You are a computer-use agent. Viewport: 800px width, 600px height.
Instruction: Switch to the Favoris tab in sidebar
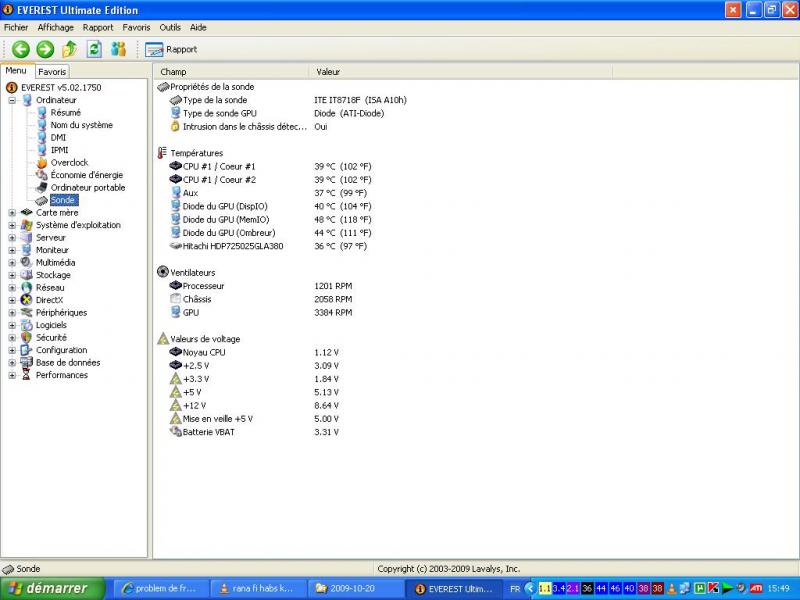[52, 72]
